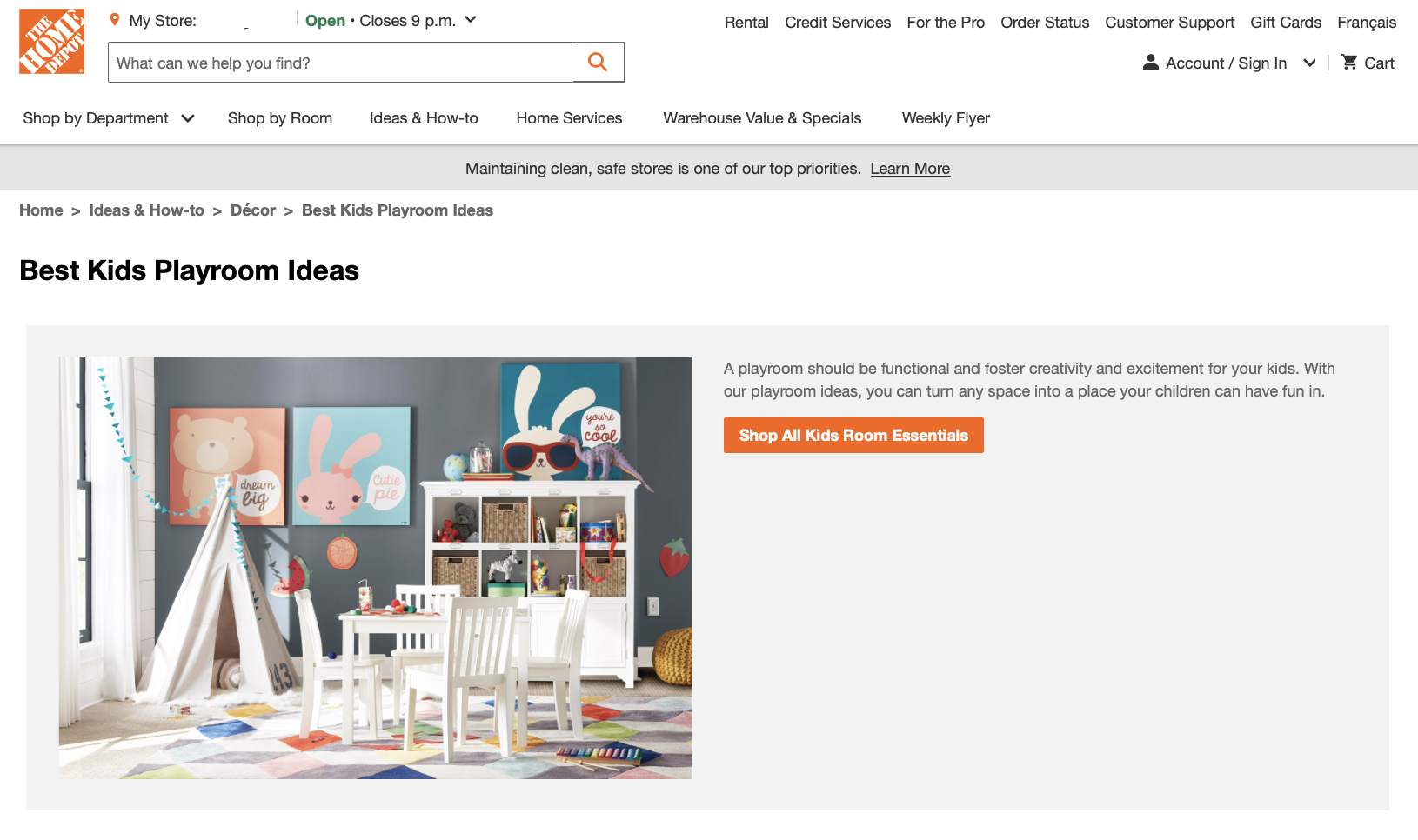Open the Ideas & How-to menu
Viewport: 1418px width, 840px height.
pos(424,118)
